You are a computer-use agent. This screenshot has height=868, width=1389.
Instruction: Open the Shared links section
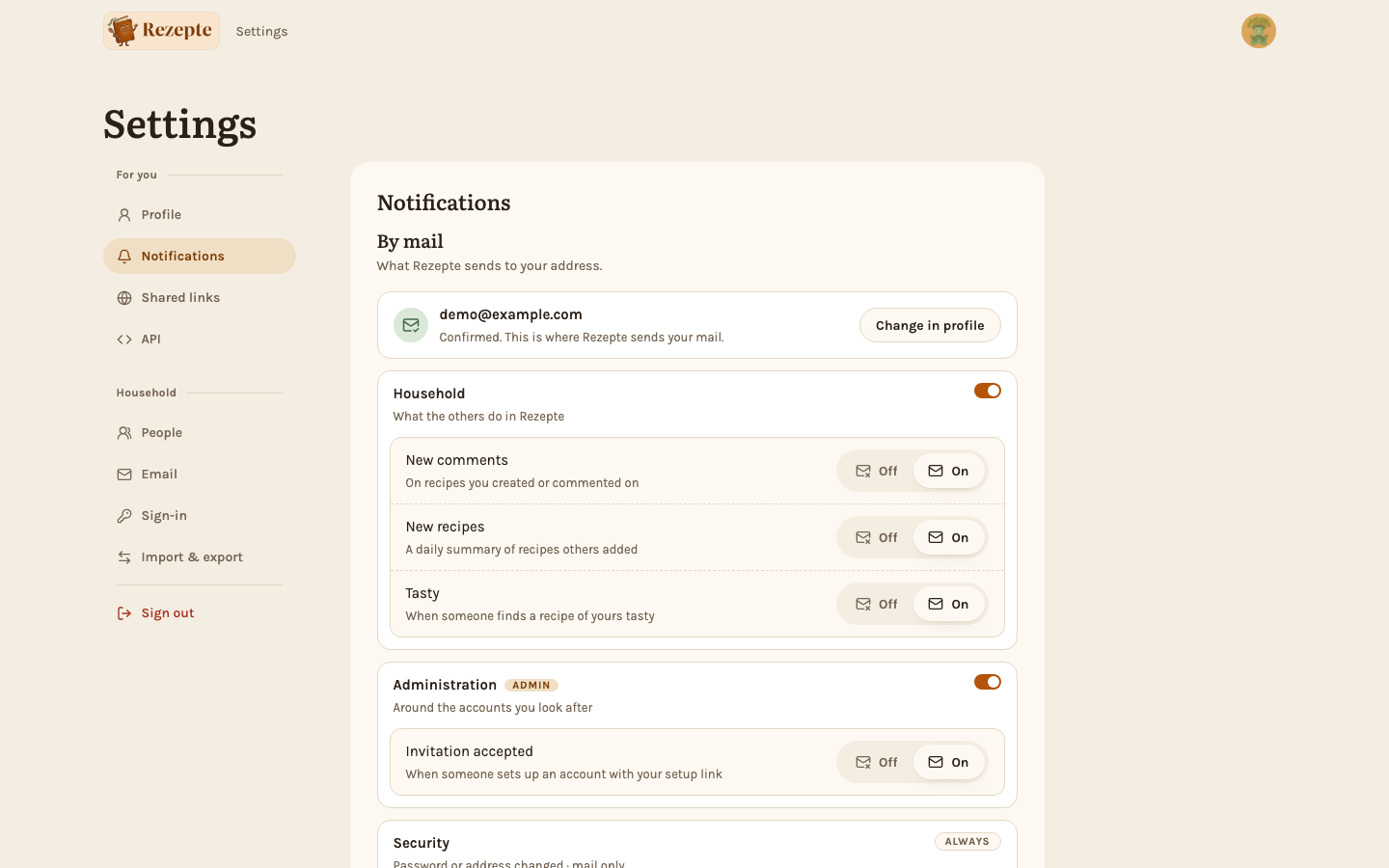(x=200, y=298)
